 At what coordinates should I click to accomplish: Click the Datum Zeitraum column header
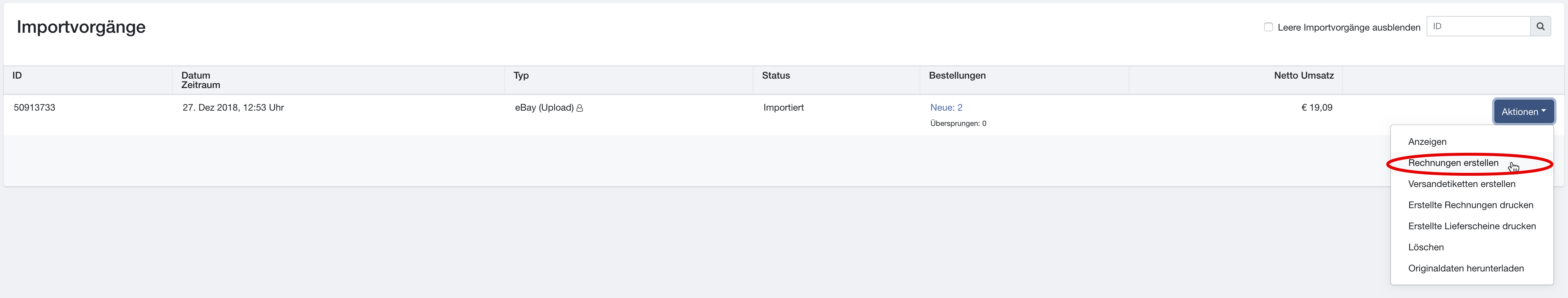coord(200,80)
